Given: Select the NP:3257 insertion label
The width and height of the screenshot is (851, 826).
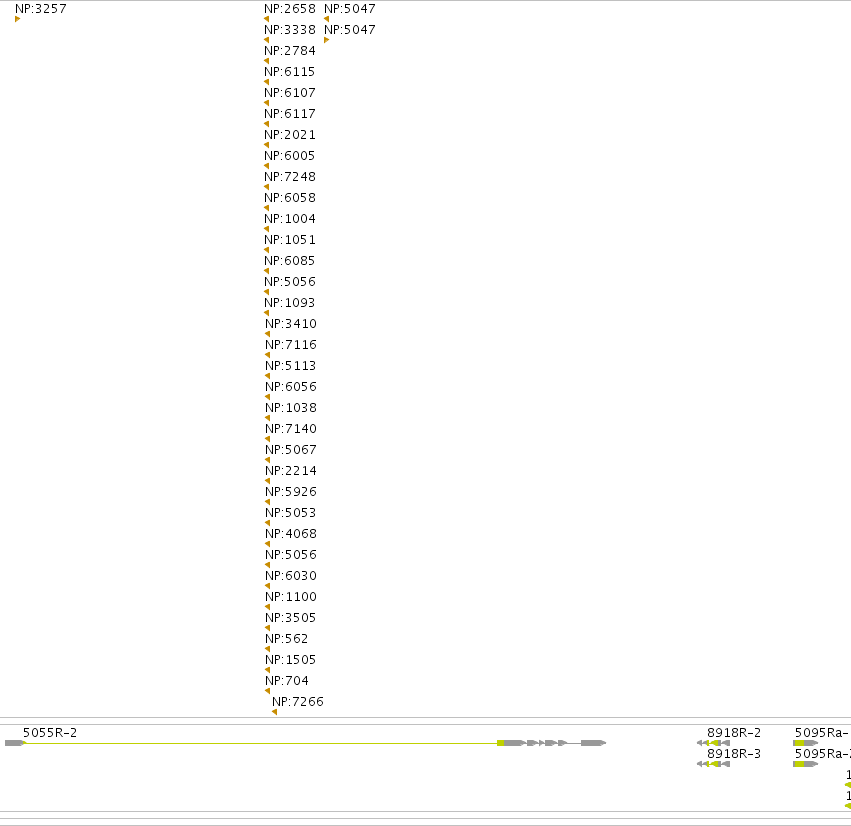Looking at the screenshot, I should point(41,9).
